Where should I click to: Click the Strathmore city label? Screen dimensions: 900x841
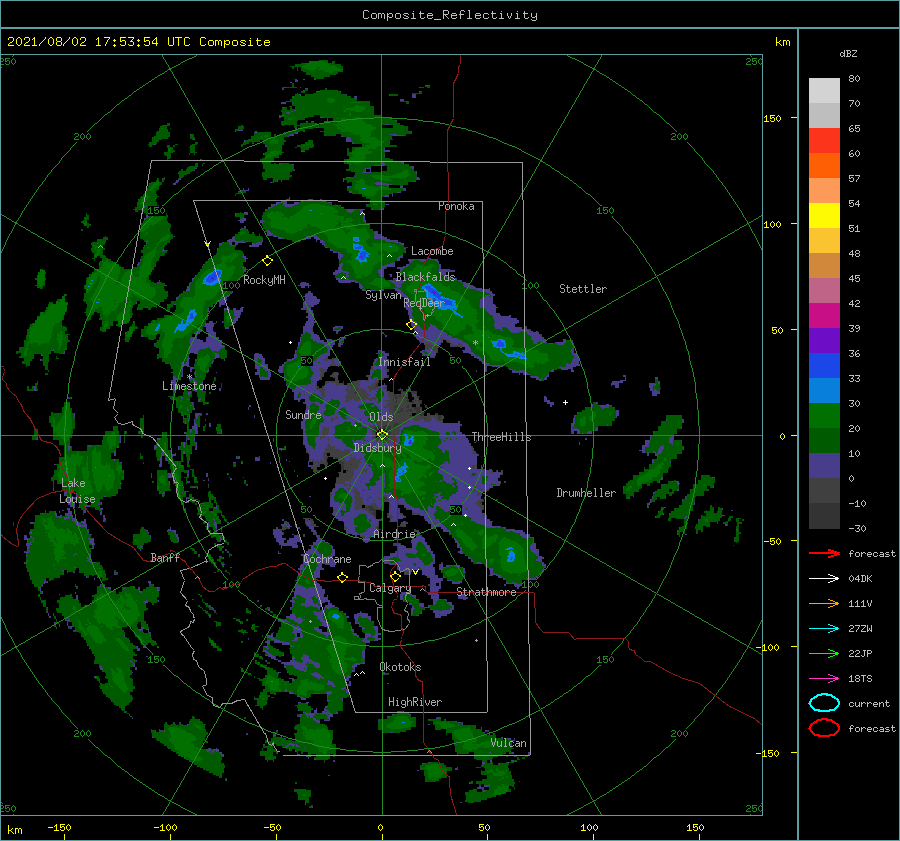(x=486, y=592)
